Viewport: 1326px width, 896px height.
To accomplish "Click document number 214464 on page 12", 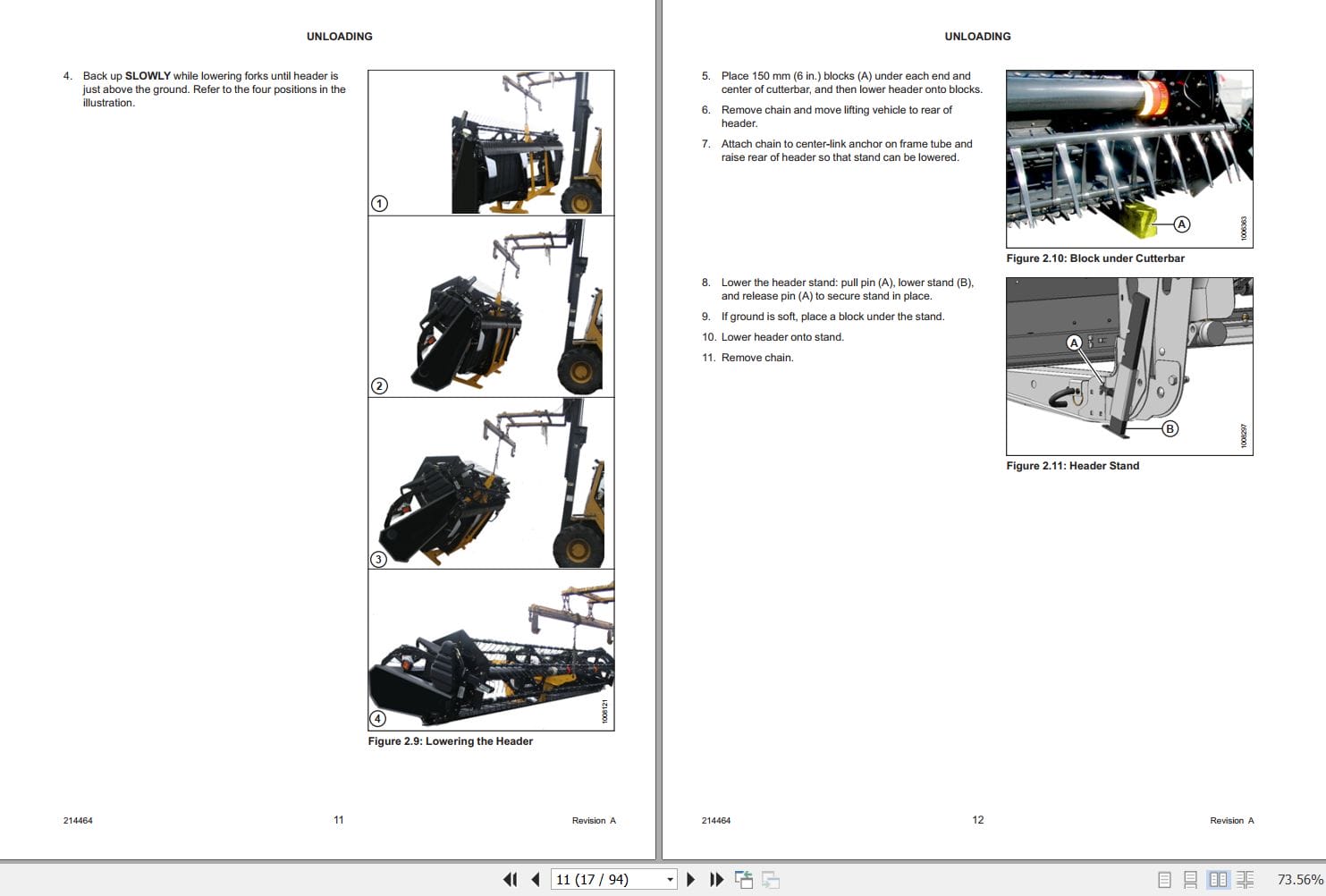I will tap(716, 821).
